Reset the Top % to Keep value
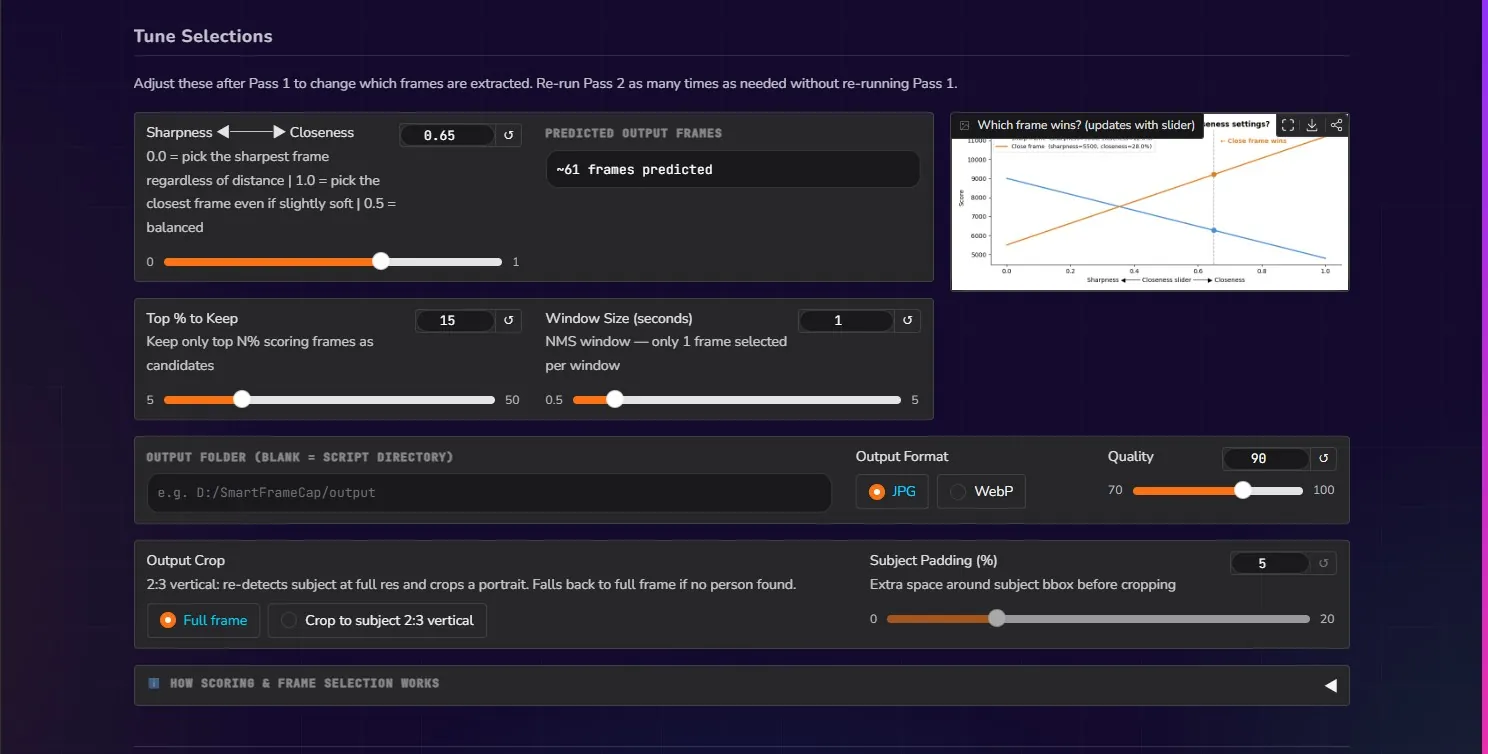 click(x=508, y=320)
